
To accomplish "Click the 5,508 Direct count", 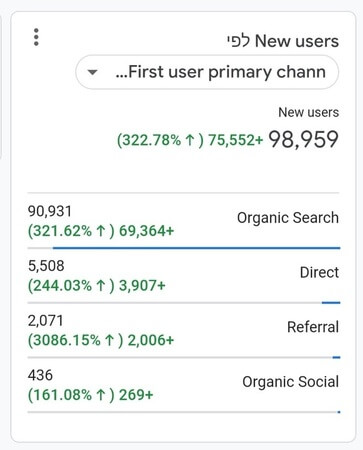I will [x=46, y=266].
